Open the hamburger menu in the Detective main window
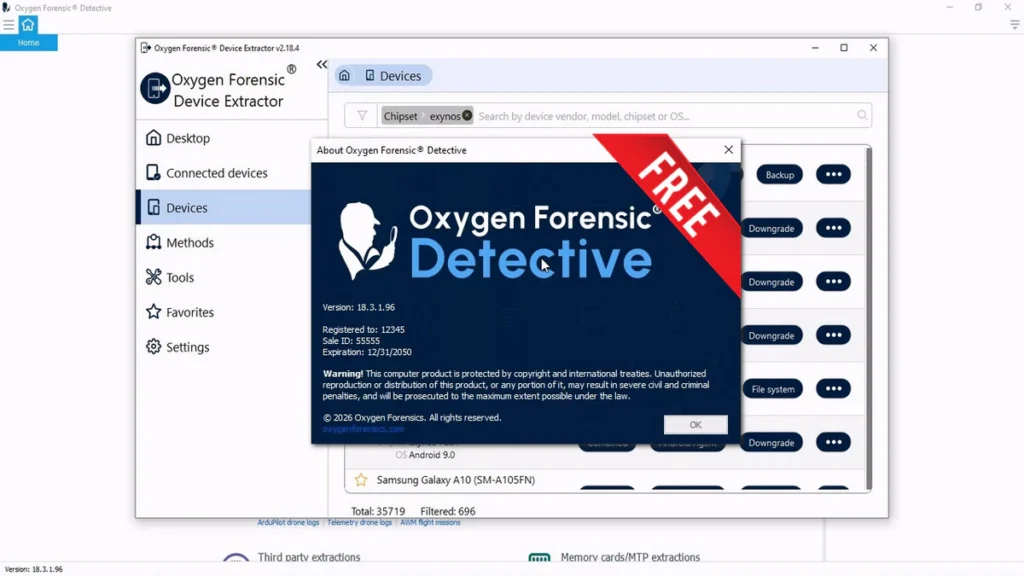1024x576 pixels. pyautogui.click(x=8, y=25)
